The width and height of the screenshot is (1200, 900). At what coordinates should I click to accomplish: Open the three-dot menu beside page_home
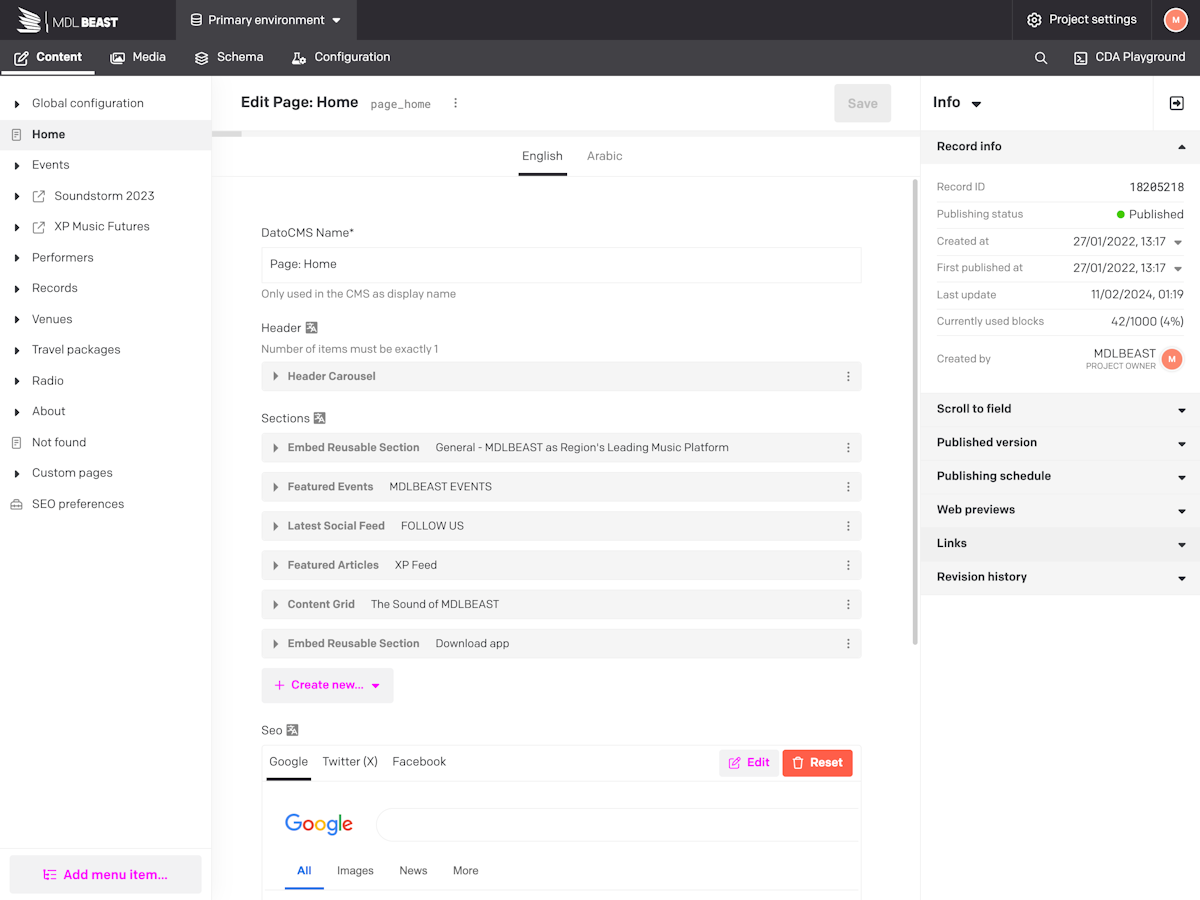(x=455, y=103)
